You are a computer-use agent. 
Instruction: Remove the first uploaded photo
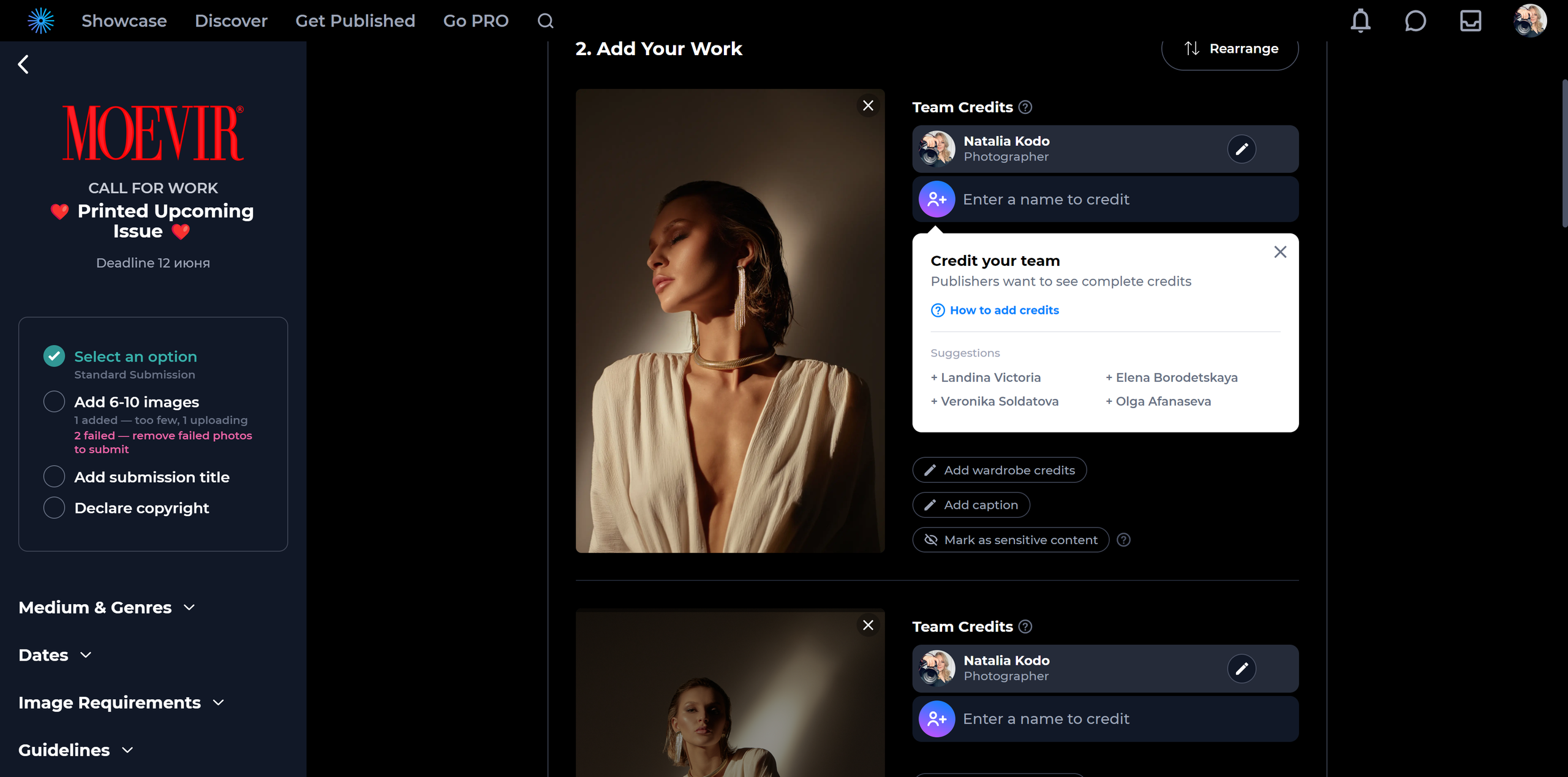coord(868,105)
